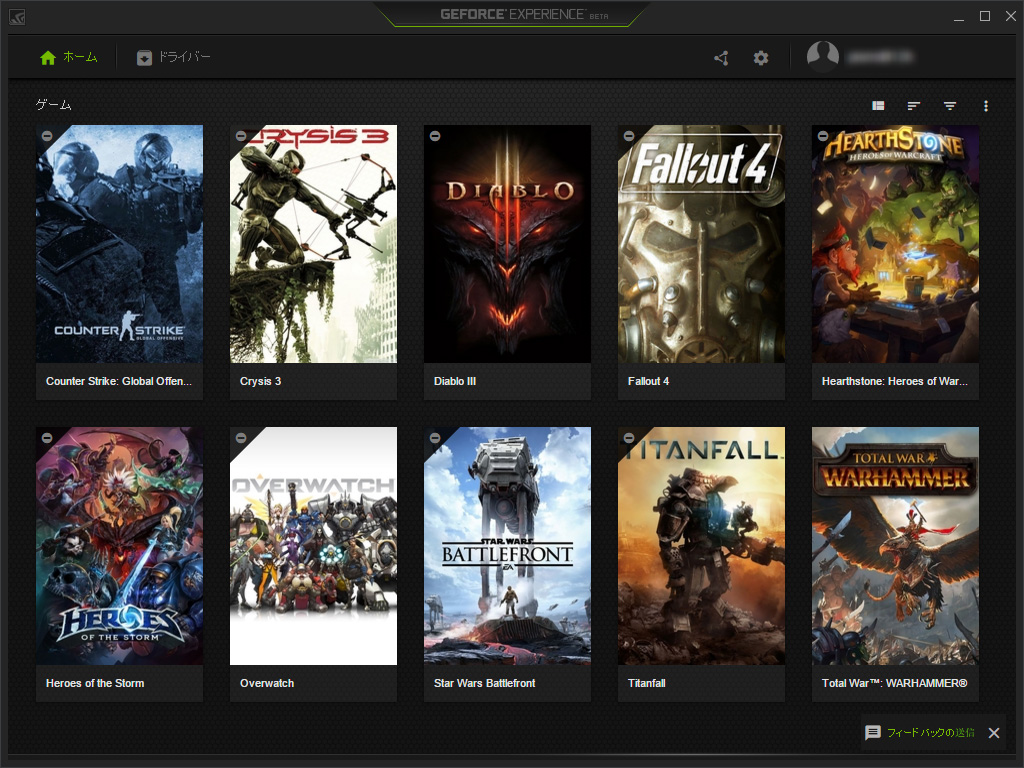Click the 'Hearthstone: Heroes of War...' title

click(x=895, y=381)
